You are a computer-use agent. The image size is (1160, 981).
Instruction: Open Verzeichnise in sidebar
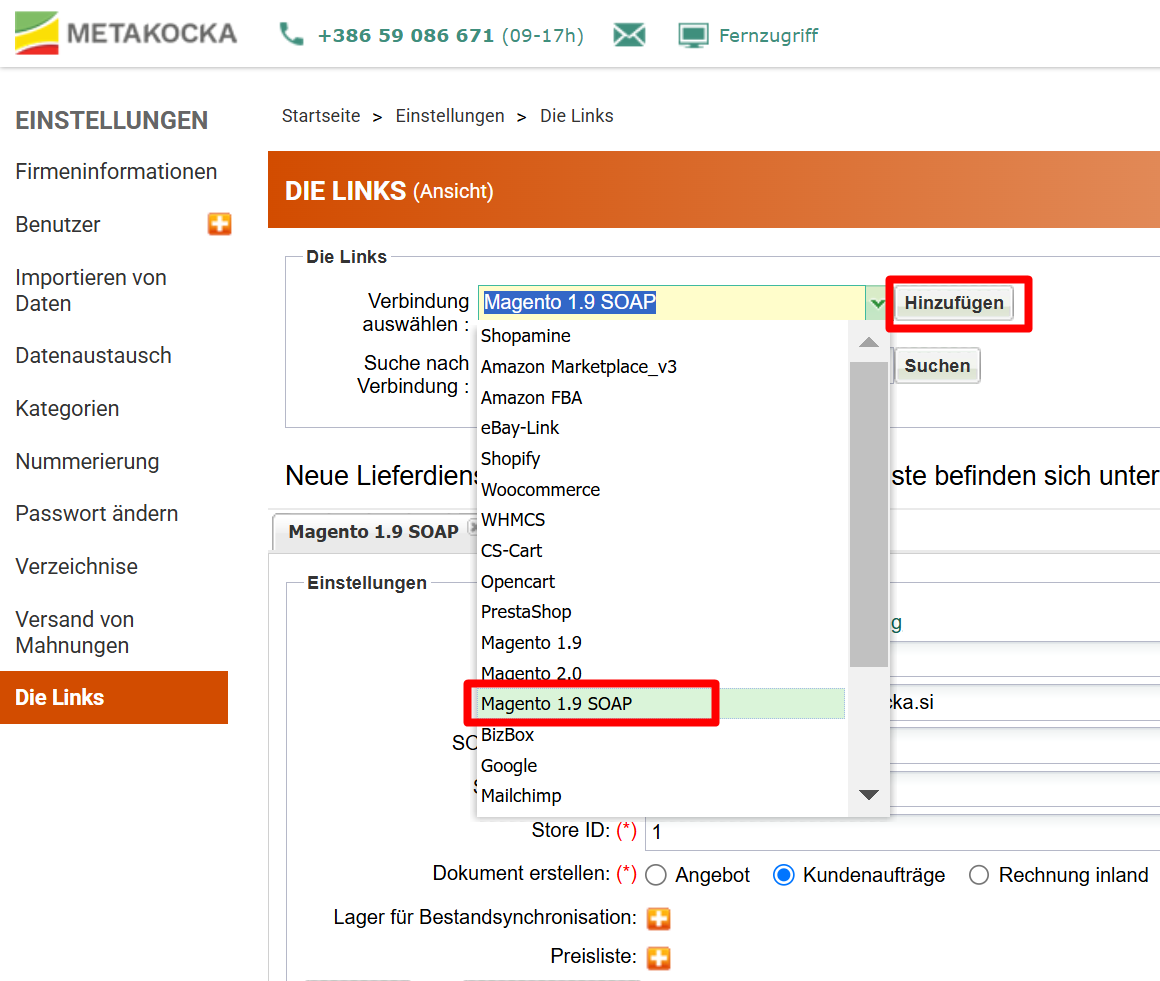coord(77,567)
